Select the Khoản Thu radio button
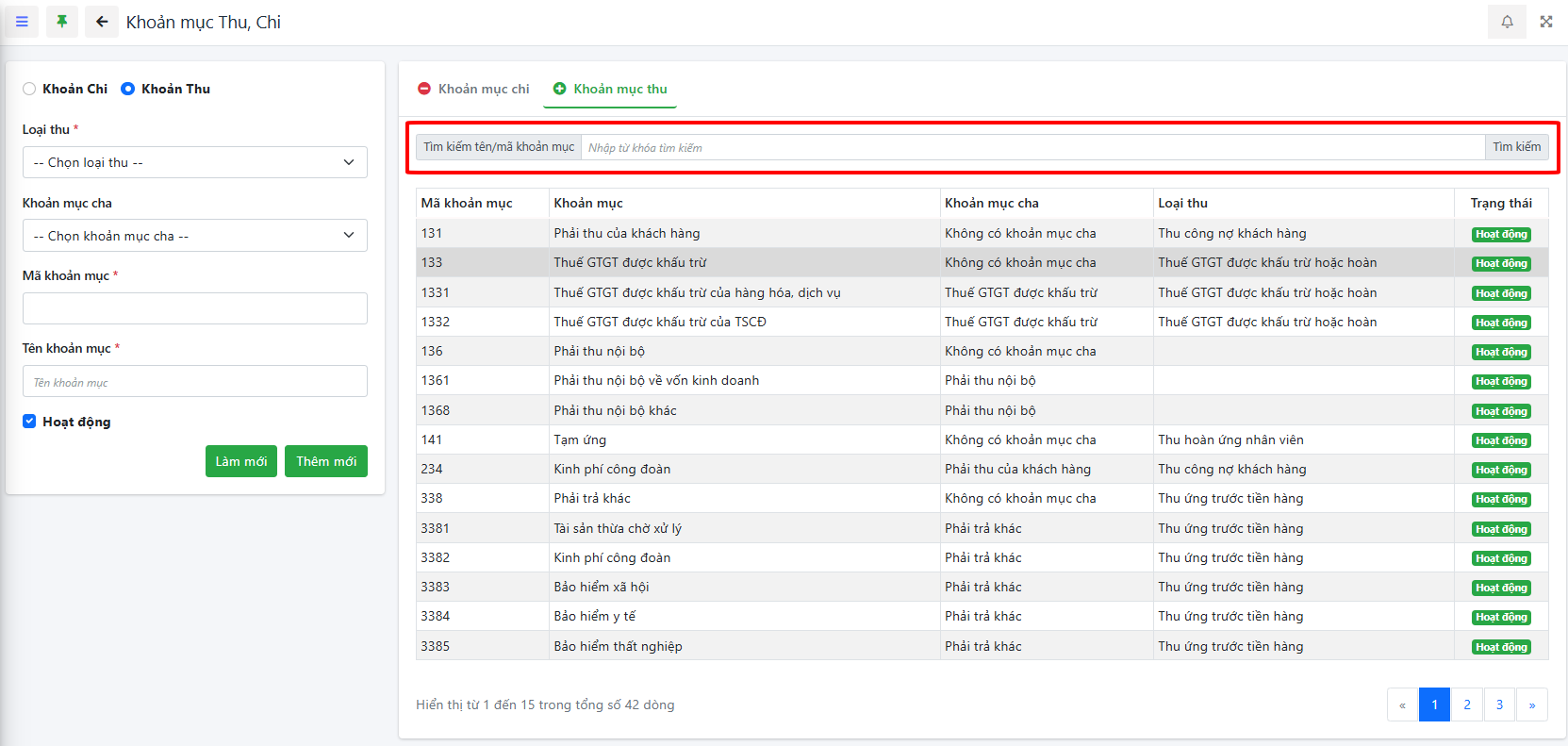1568x746 pixels. pyautogui.click(x=128, y=89)
